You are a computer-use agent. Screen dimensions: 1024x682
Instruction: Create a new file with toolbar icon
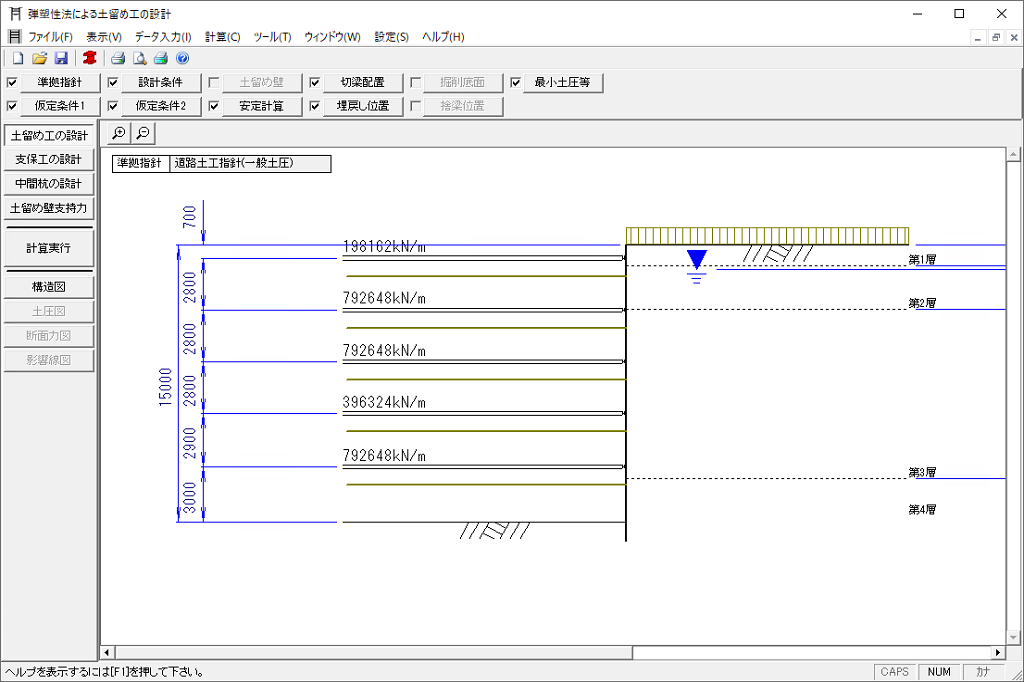[18, 58]
